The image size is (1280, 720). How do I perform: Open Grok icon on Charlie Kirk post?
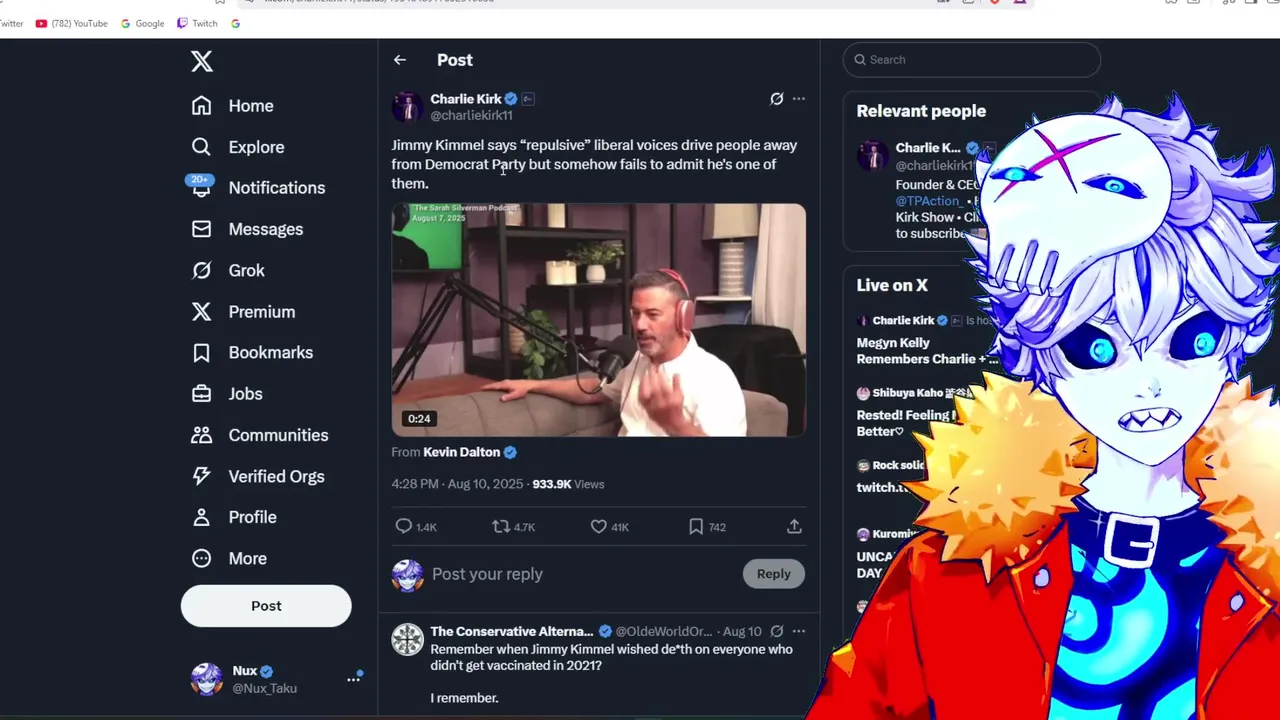[x=776, y=99]
